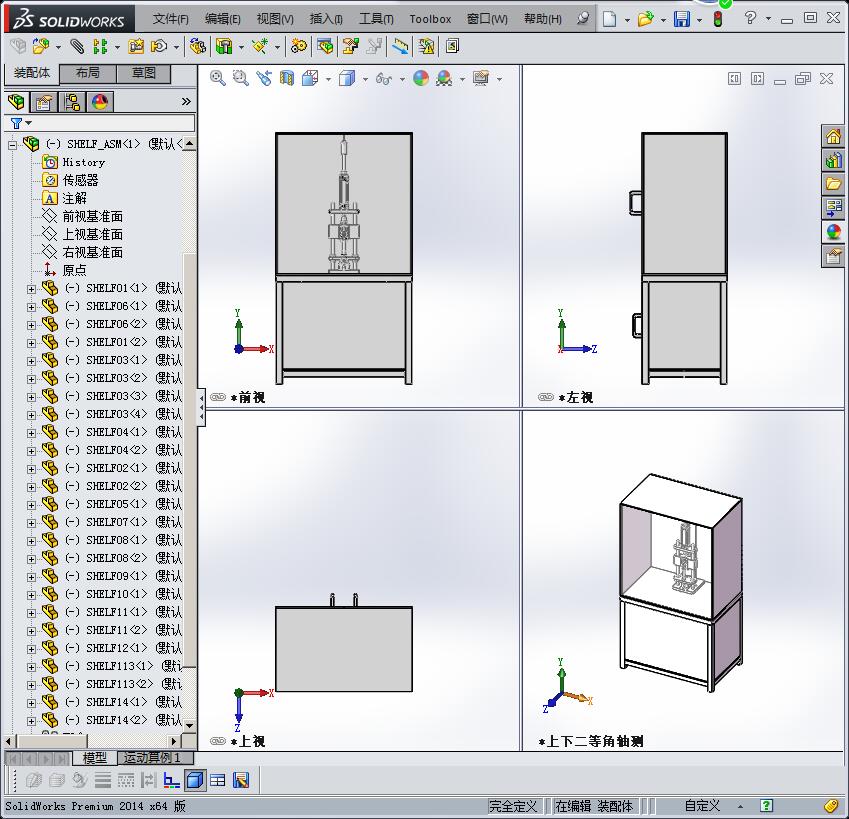Click the 传感器 folder in feature tree
849x819 pixels.
[x=80, y=180]
